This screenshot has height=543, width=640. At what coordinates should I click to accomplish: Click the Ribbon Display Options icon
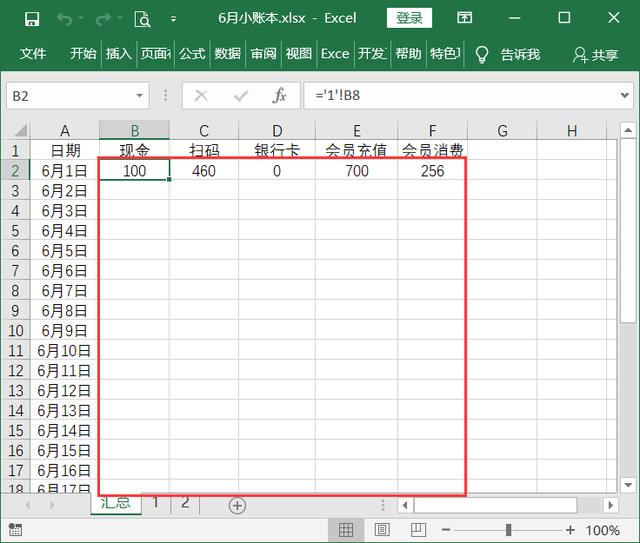pyautogui.click(x=464, y=19)
